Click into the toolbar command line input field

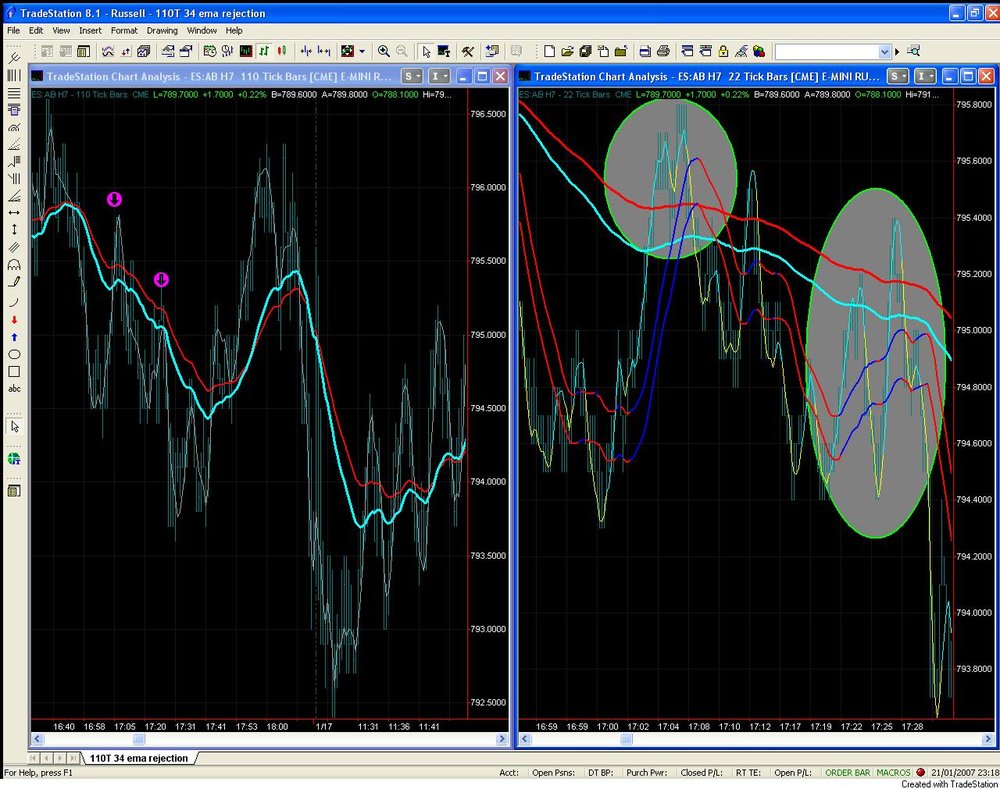(x=827, y=52)
